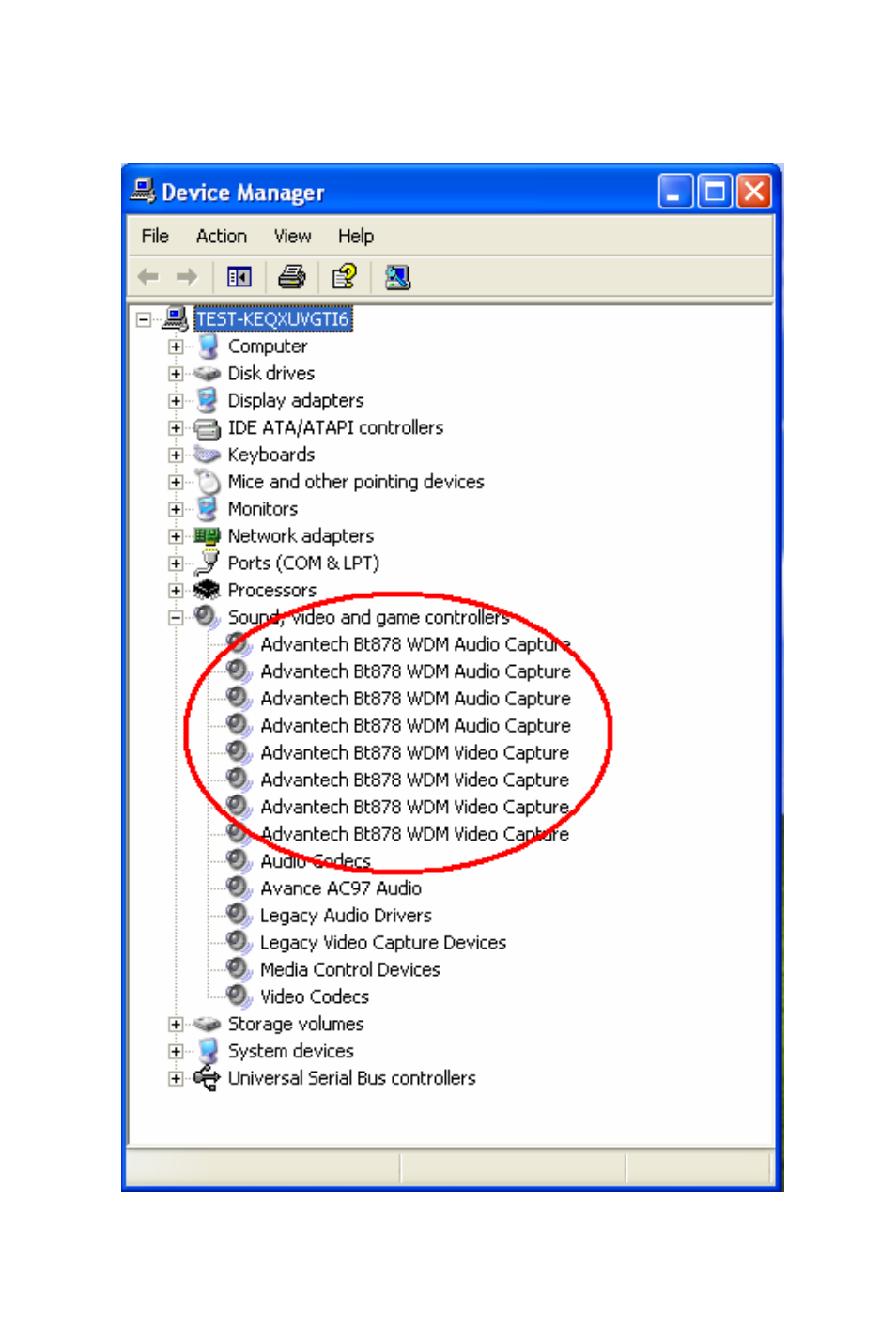Select Media Control Devices
896x1343 pixels.
coord(350,970)
